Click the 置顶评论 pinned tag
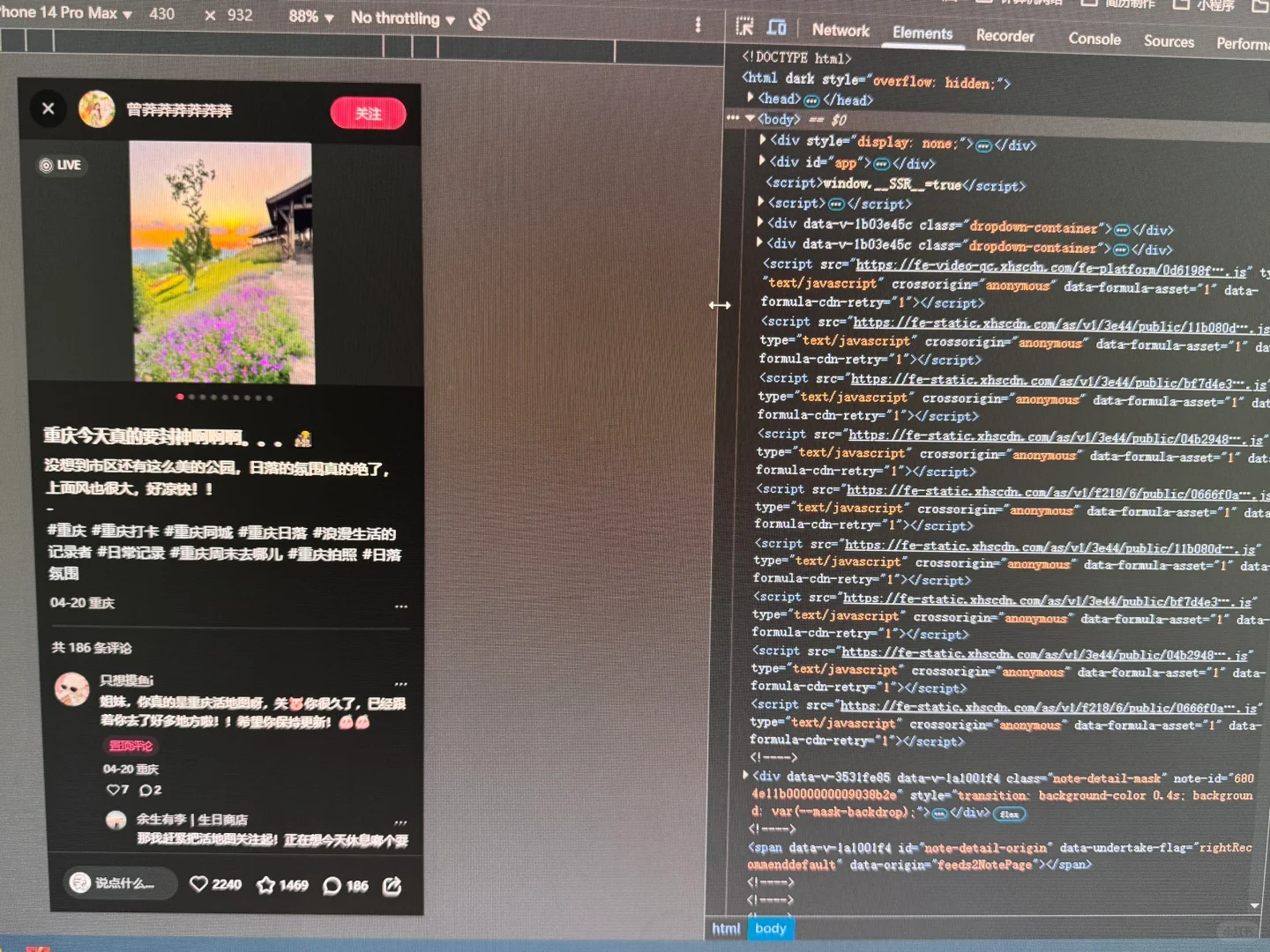Image resolution: width=1270 pixels, height=952 pixels. (x=131, y=746)
